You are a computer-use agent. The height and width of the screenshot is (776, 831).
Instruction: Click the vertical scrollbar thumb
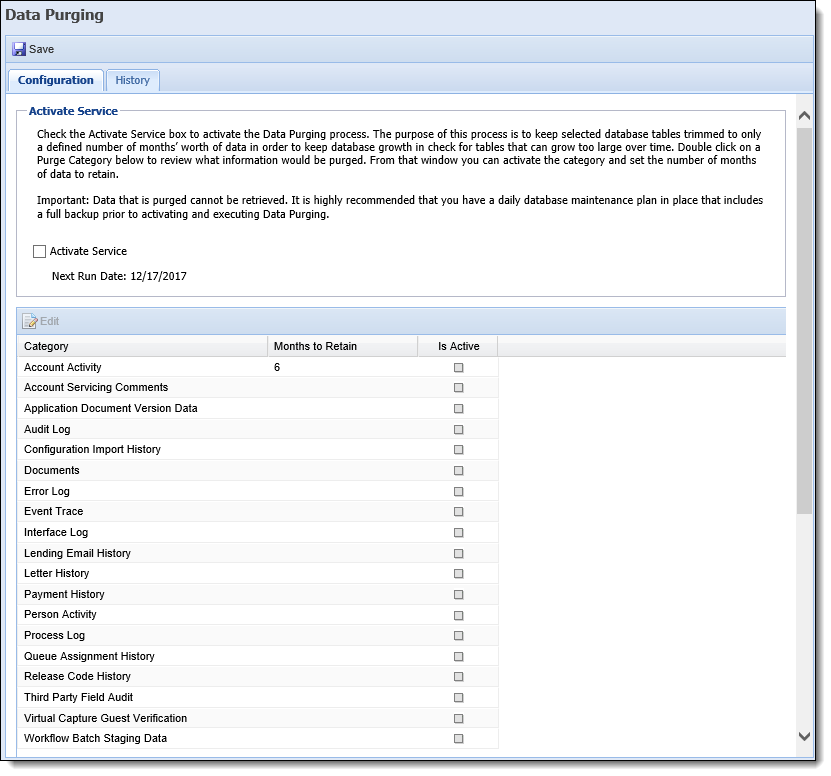coord(804,320)
